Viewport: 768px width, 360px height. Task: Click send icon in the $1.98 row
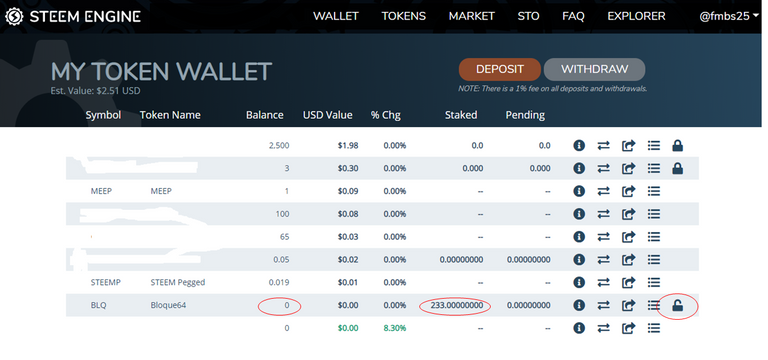(628, 145)
